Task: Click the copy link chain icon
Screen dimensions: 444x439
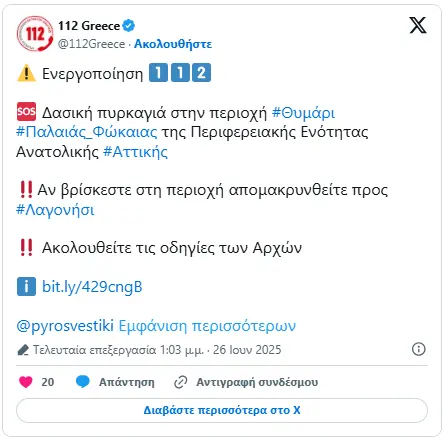Action: [181, 382]
